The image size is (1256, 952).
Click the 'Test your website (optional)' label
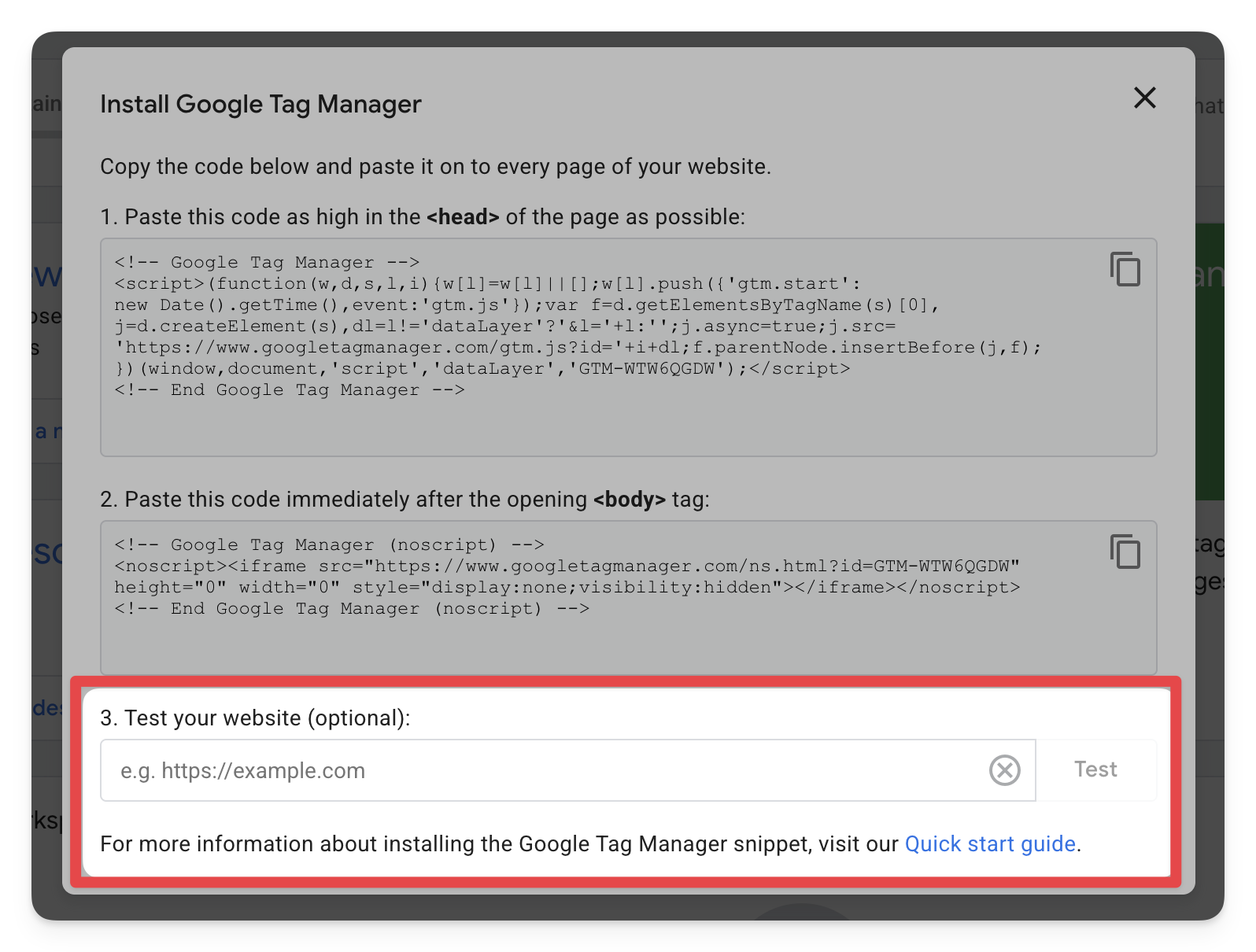pos(255,718)
